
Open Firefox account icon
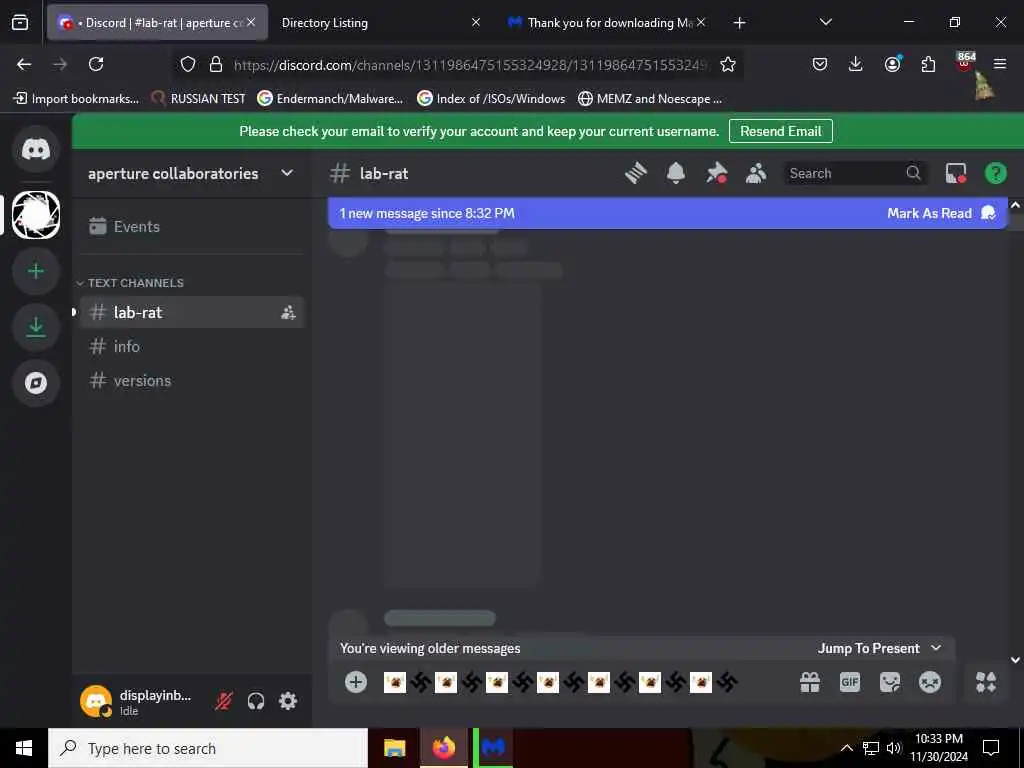892,64
